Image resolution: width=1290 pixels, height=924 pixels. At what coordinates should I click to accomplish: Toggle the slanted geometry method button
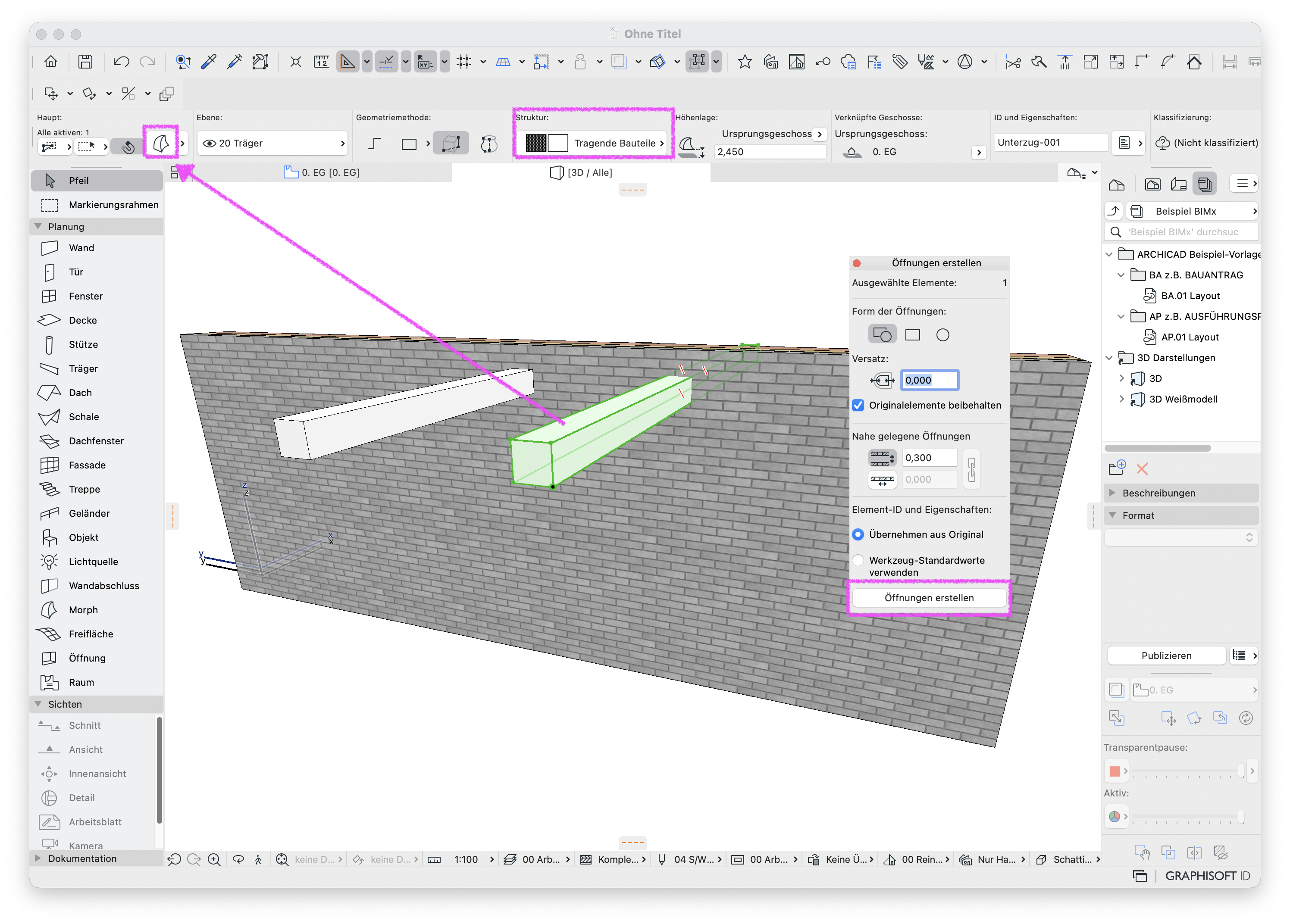(451, 143)
